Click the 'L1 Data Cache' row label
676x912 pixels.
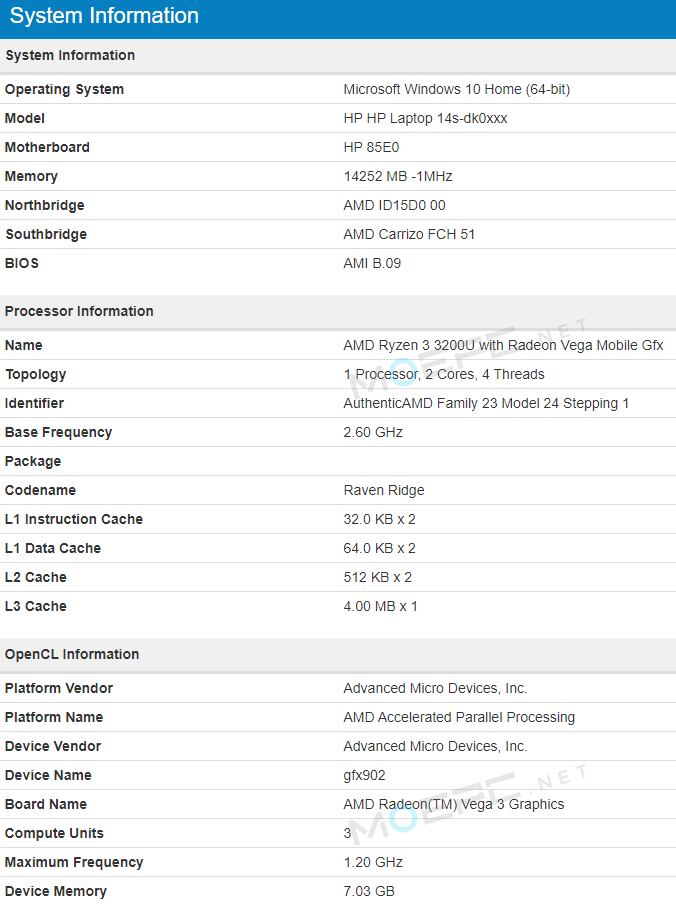tap(53, 548)
